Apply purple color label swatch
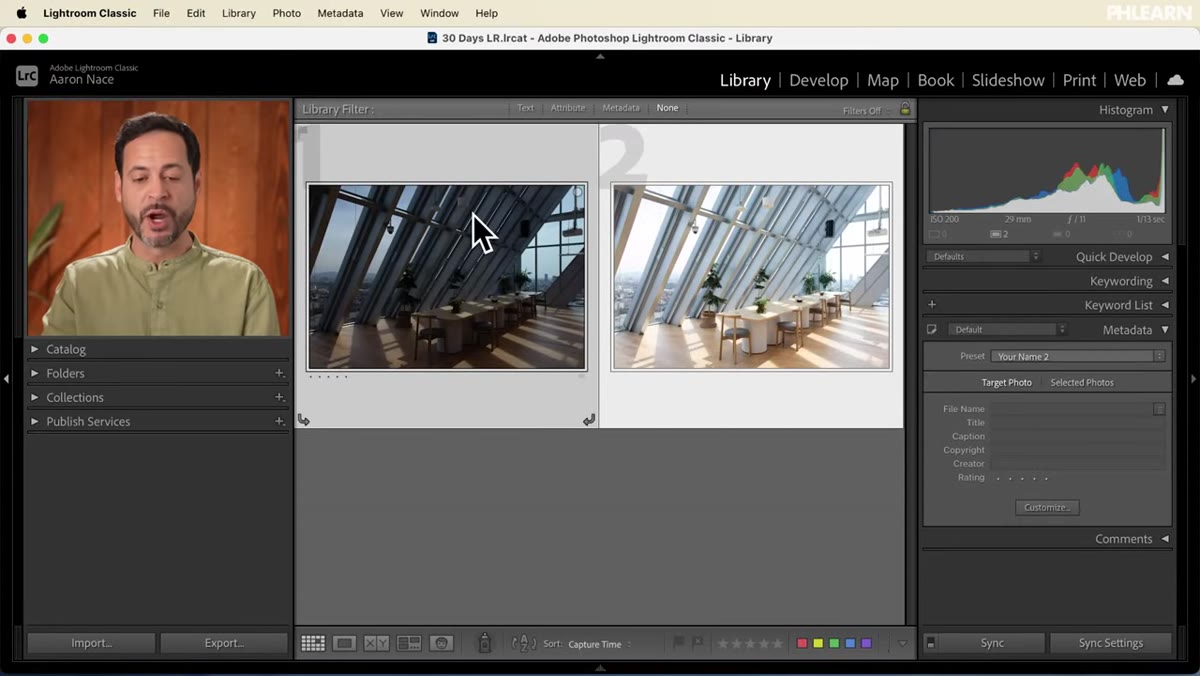This screenshot has height=676, width=1200. [866, 644]
